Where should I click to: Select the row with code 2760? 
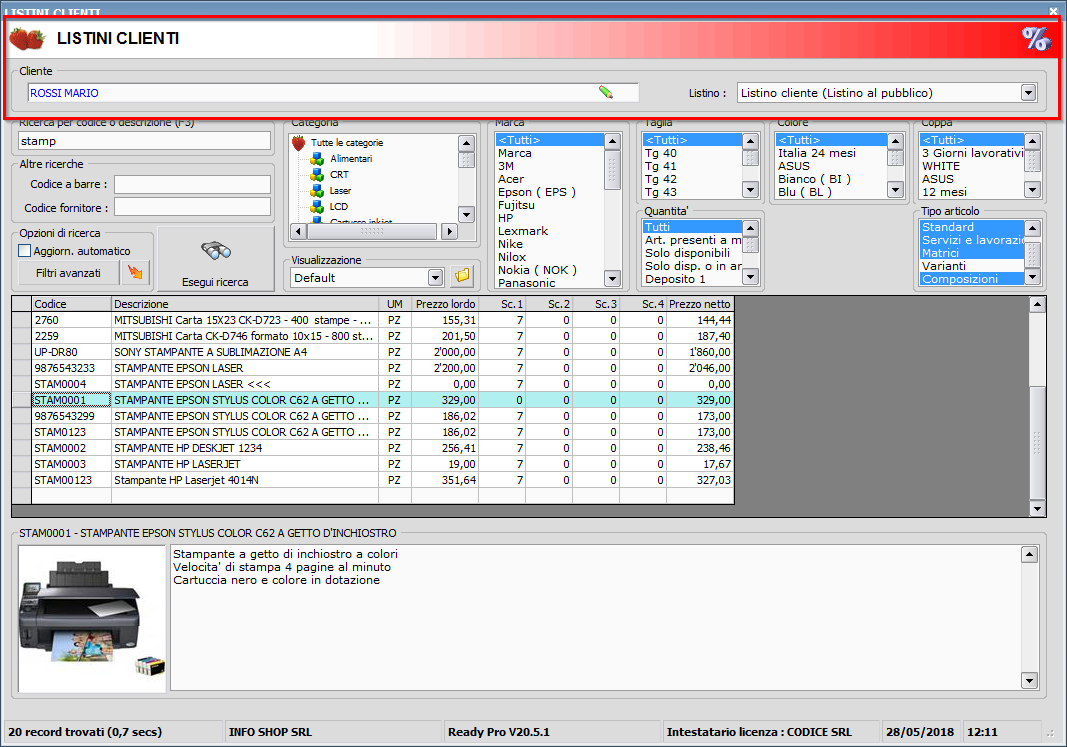373,320
